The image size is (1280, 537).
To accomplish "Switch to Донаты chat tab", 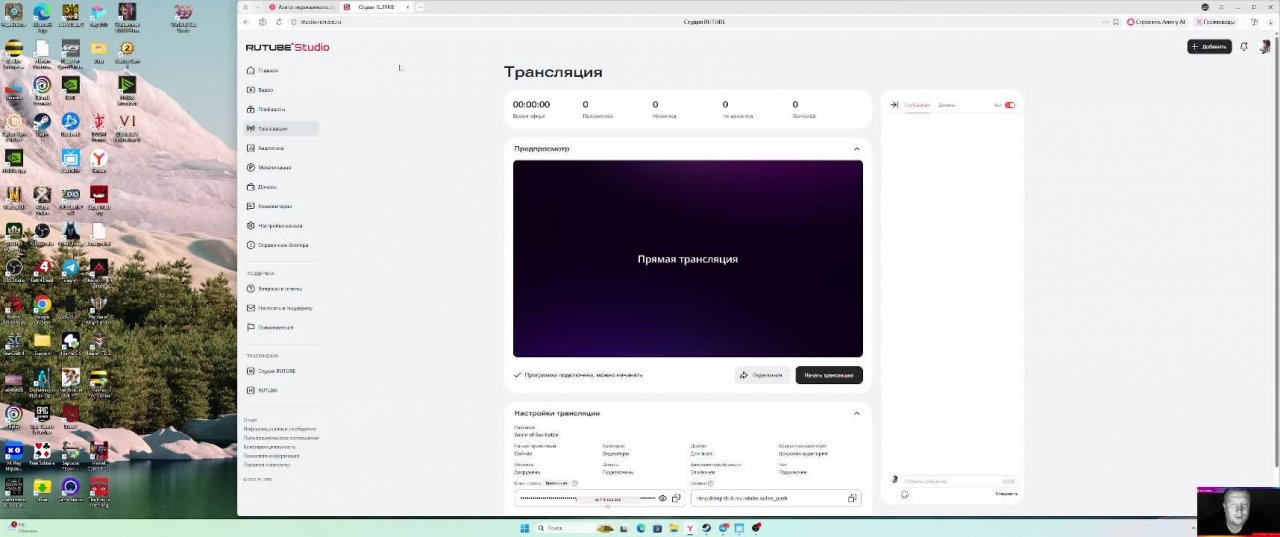I will point(946,105).
